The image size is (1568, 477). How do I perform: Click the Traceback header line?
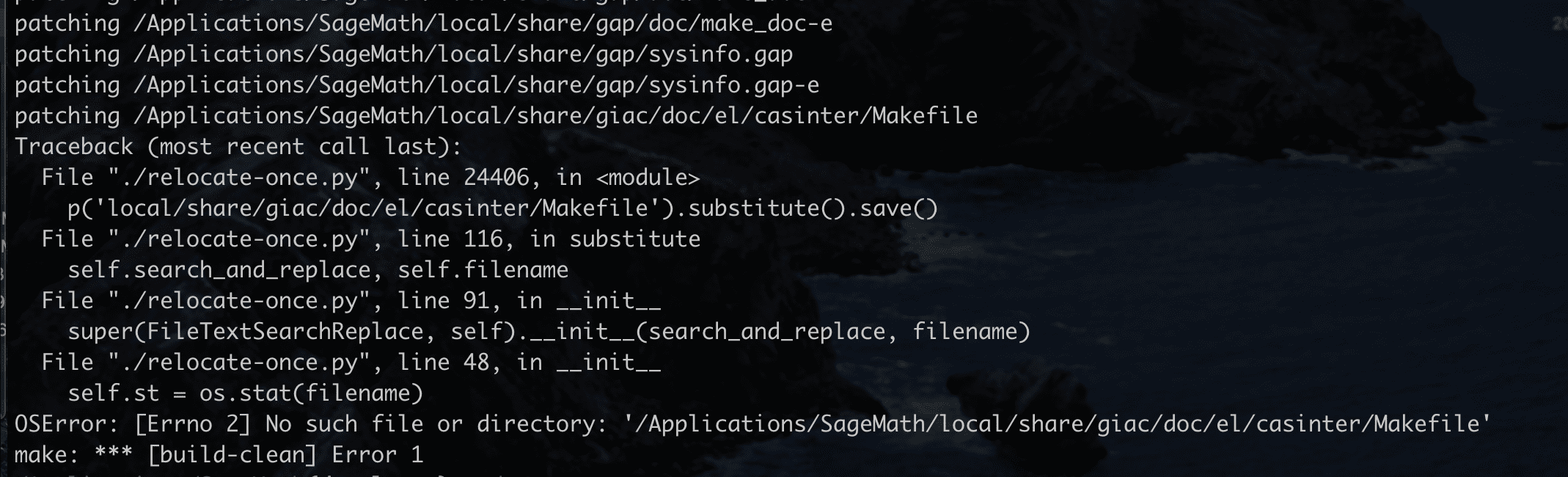tap(238, 147)
